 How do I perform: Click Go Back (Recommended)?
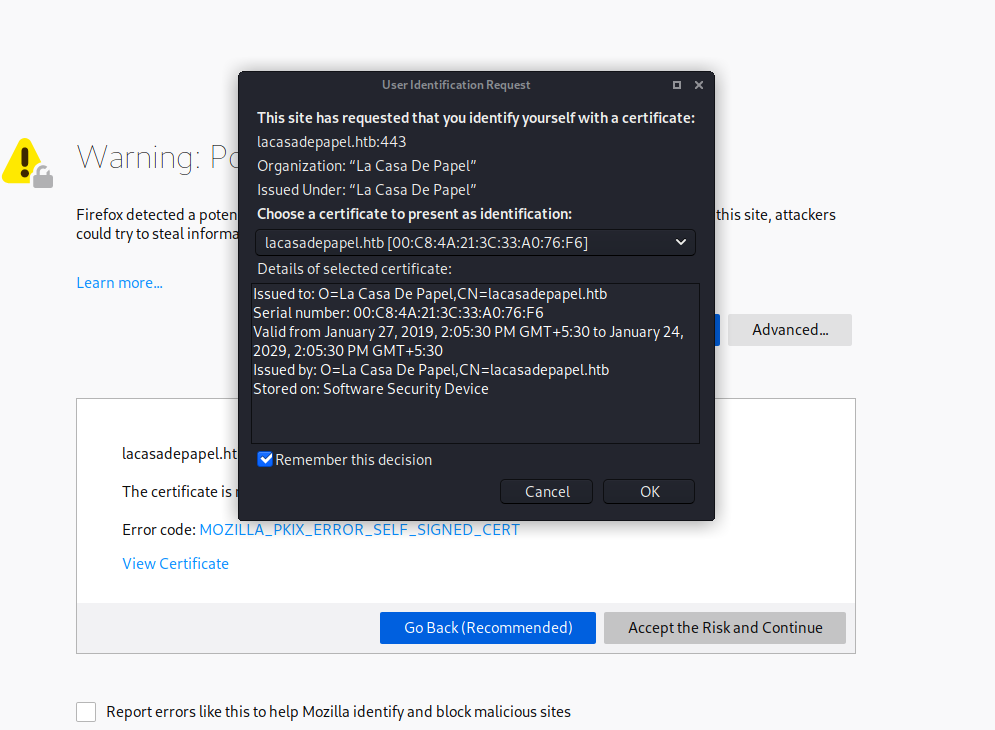488,628
